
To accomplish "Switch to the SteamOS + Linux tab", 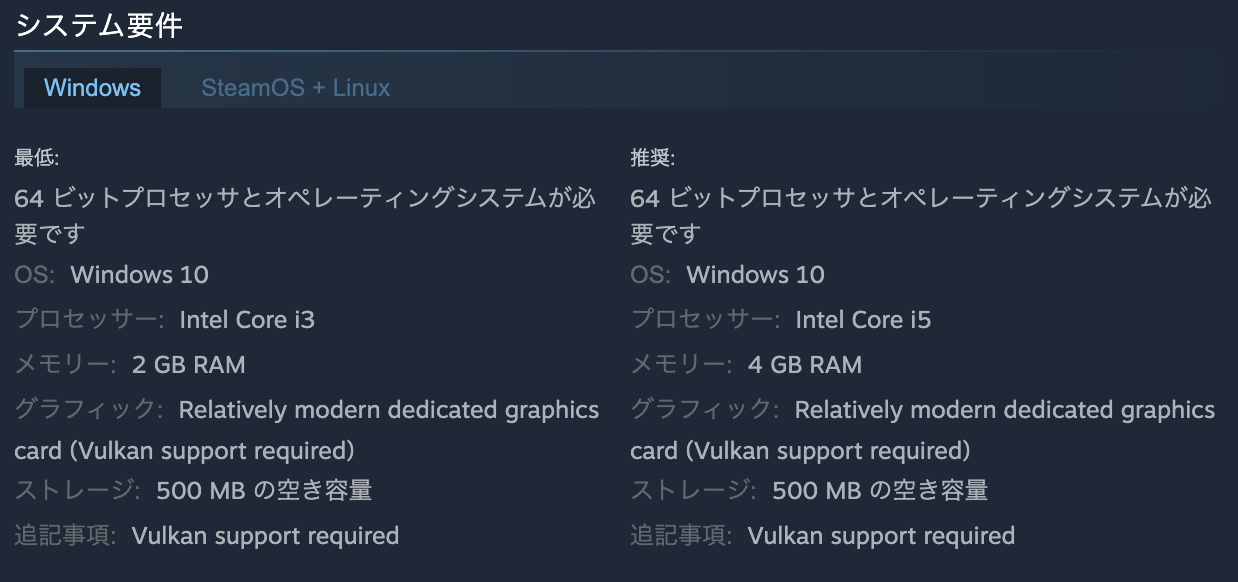I will click(295, 88).
